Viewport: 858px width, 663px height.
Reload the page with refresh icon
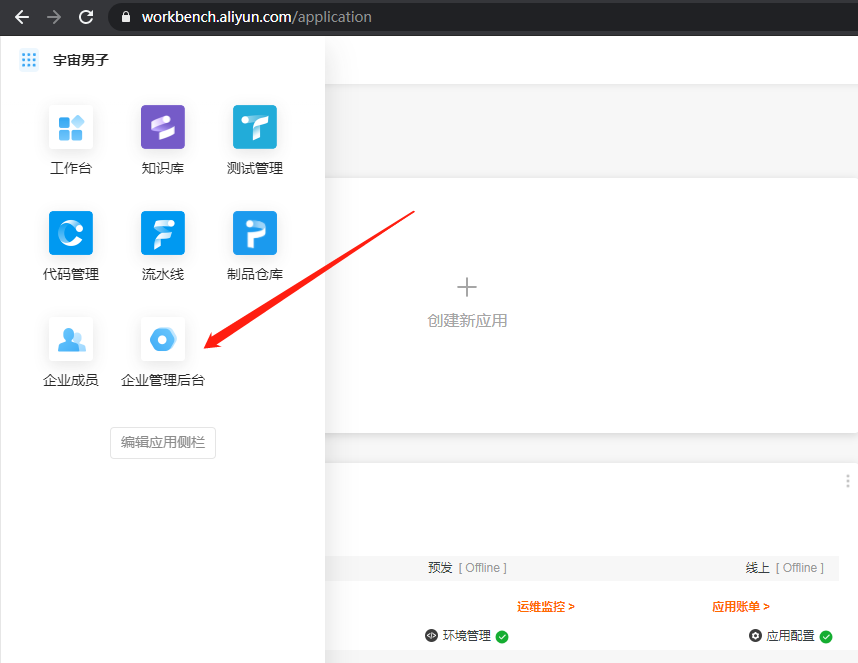pyautogui.click(x=86, y=17)
